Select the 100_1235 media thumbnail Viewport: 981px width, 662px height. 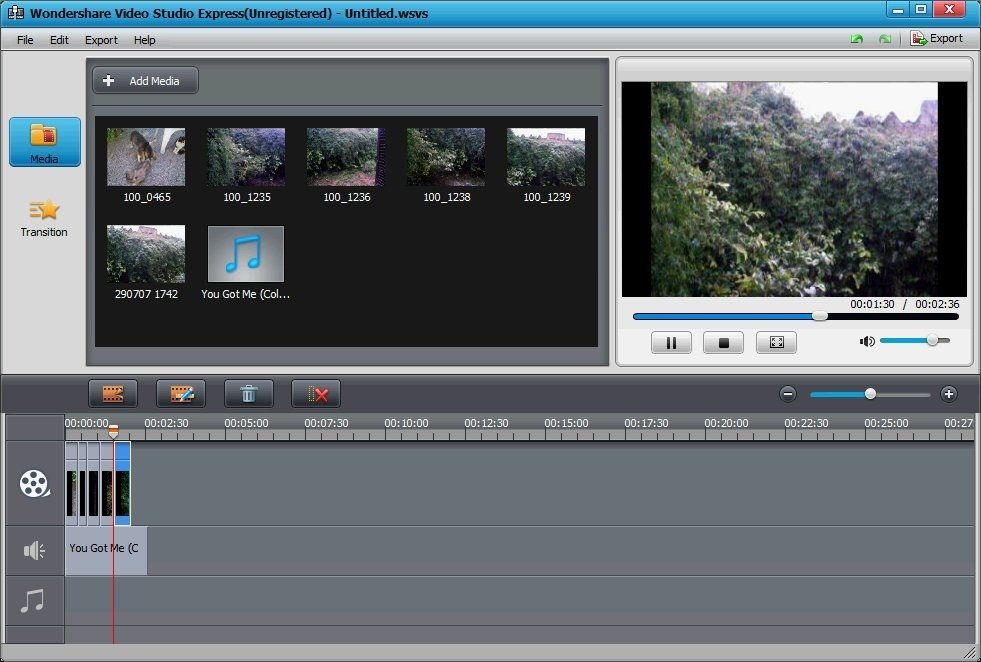pyautogui.click(x=245, y=156)
